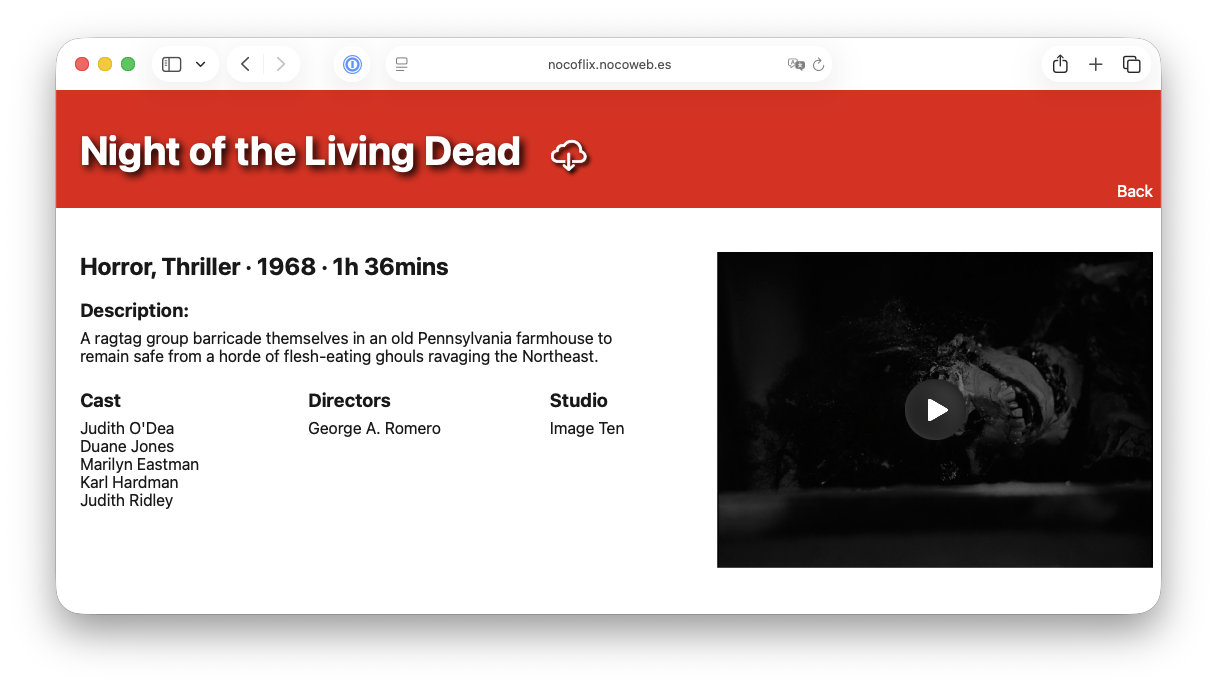Click the video thumbnail image
This screenshot has height=688, width=1217.
(x=935, y=410)
